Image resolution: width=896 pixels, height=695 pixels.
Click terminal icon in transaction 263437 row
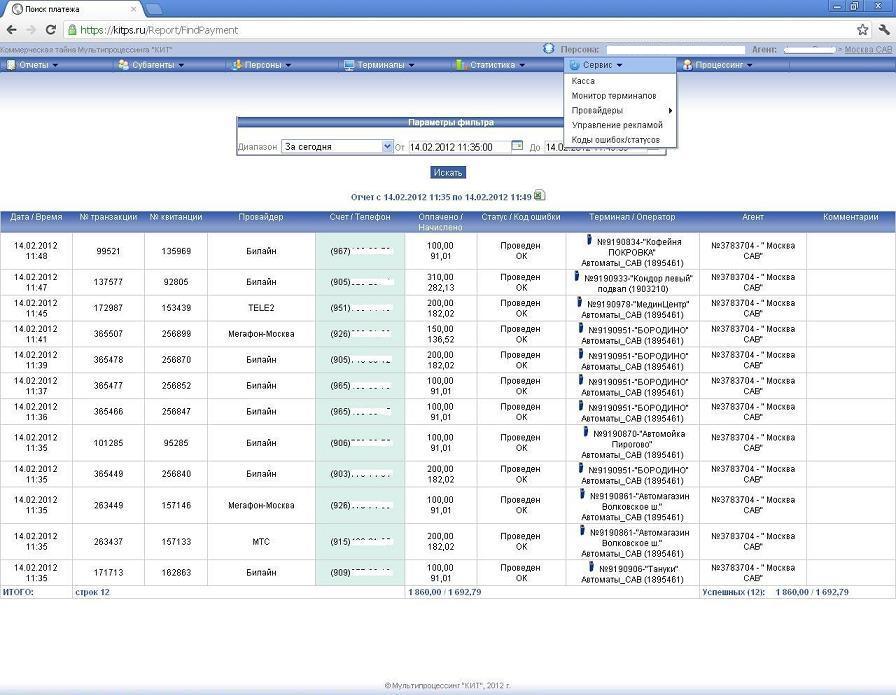tap(582, 531)
